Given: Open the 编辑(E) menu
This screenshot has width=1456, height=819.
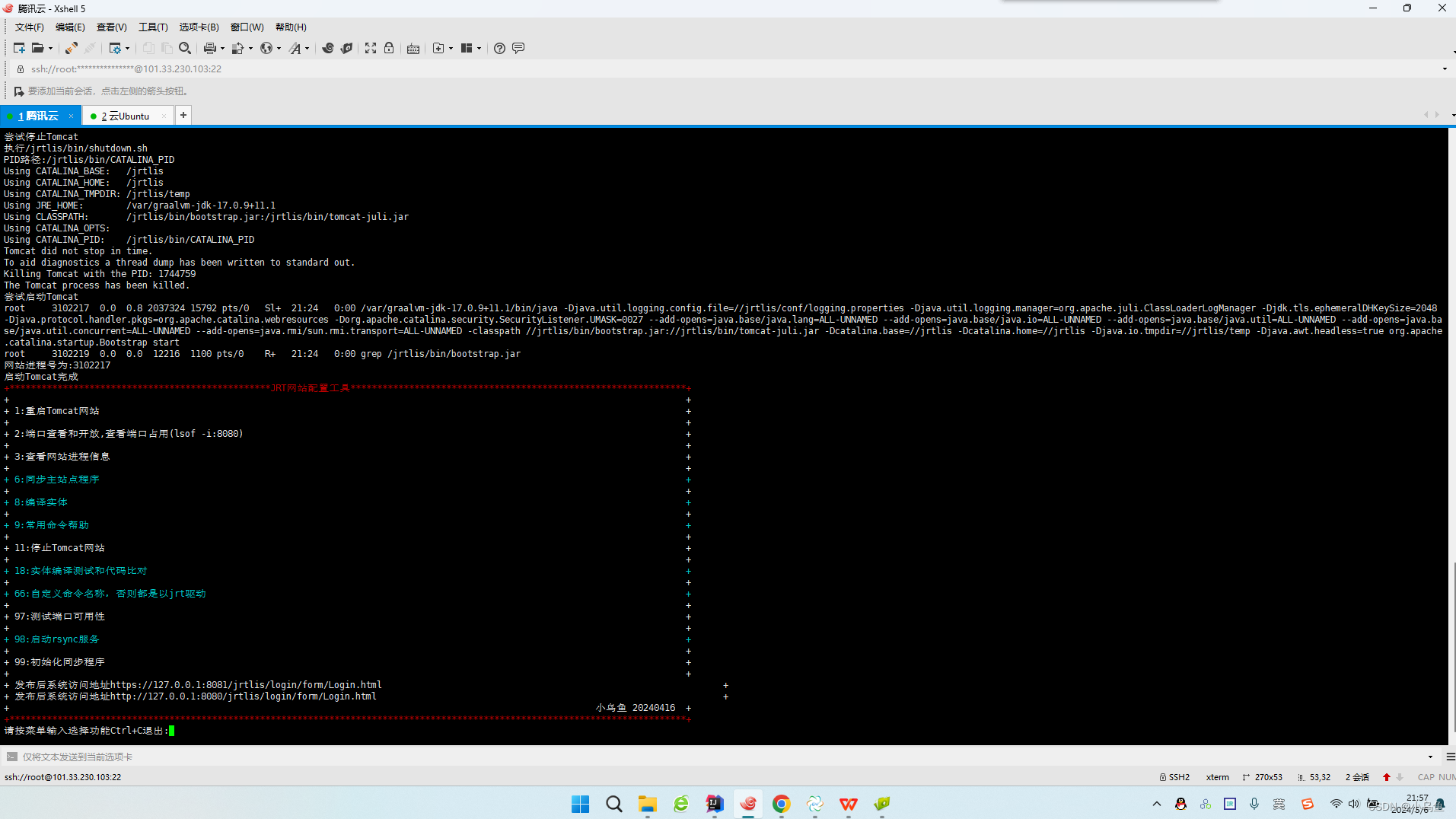Looking at the screenshot, I should (70, 27).
